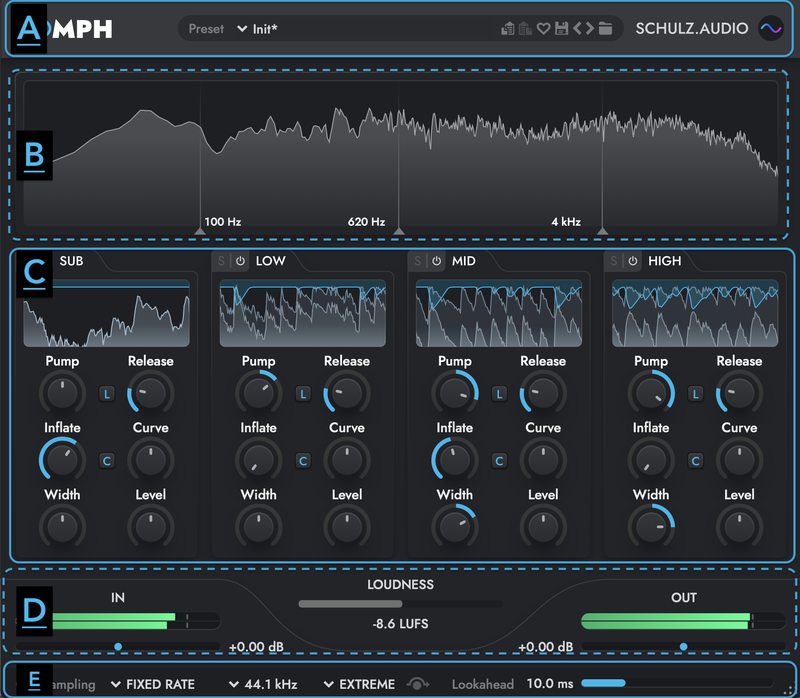Click the SCHULZ.AUDIO waveform logo
Image resolution: width=800 pixels, height=698 pixels.
point(769,29)
